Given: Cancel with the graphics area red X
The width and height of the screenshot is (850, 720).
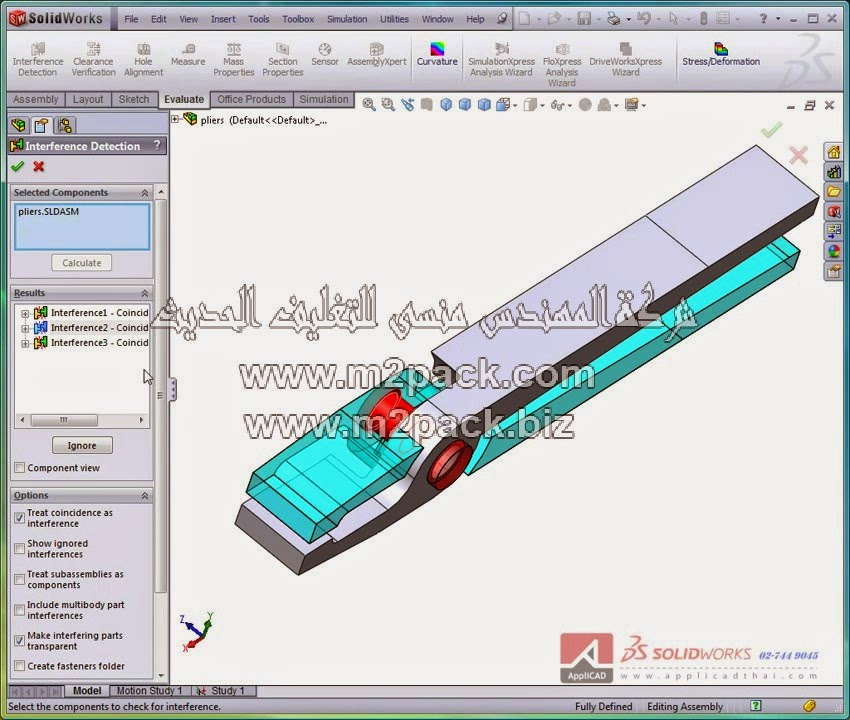Looking at the screenshot, I should [799, 156].
